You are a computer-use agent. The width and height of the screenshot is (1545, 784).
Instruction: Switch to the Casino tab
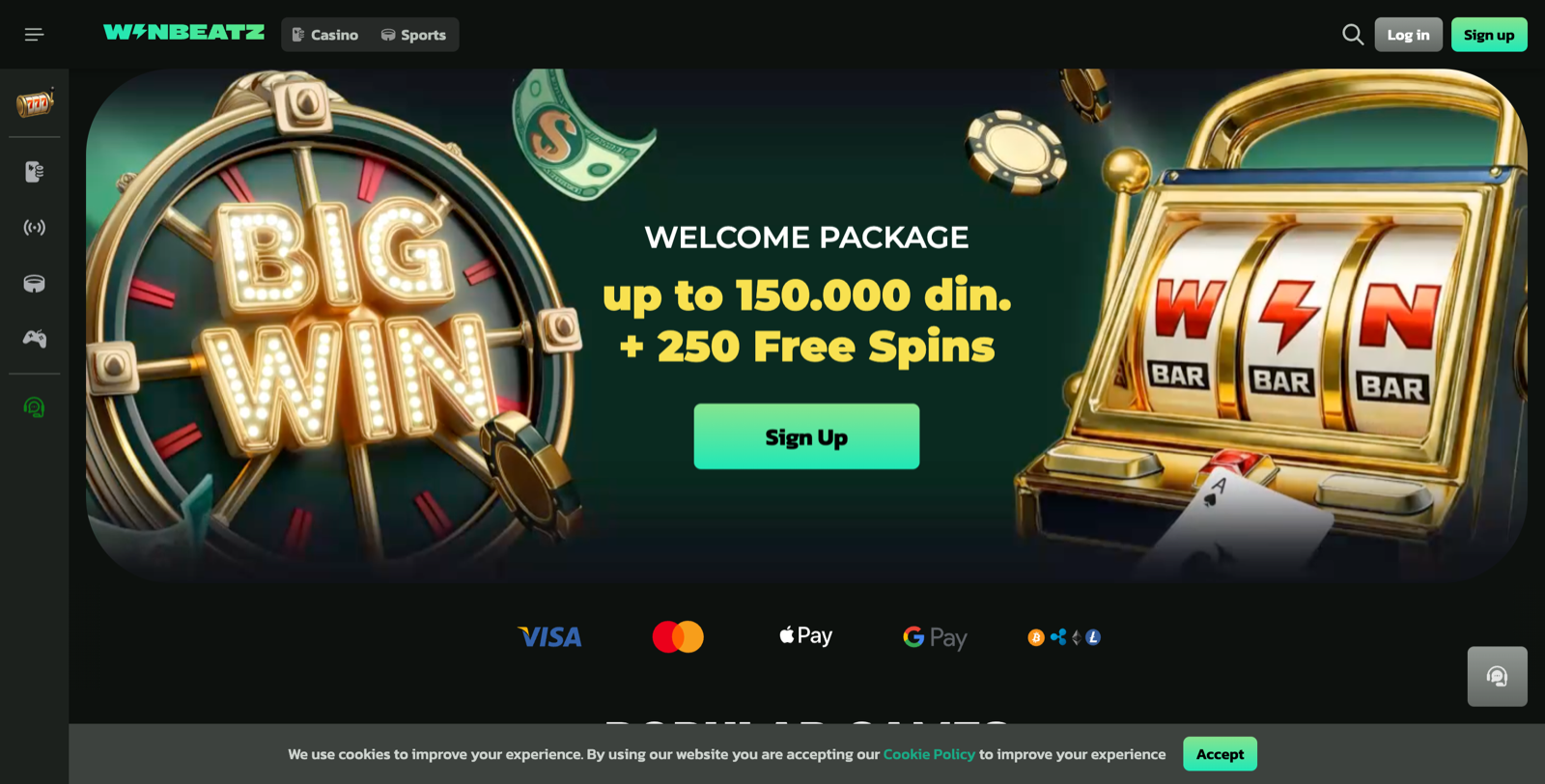[325, 35]
